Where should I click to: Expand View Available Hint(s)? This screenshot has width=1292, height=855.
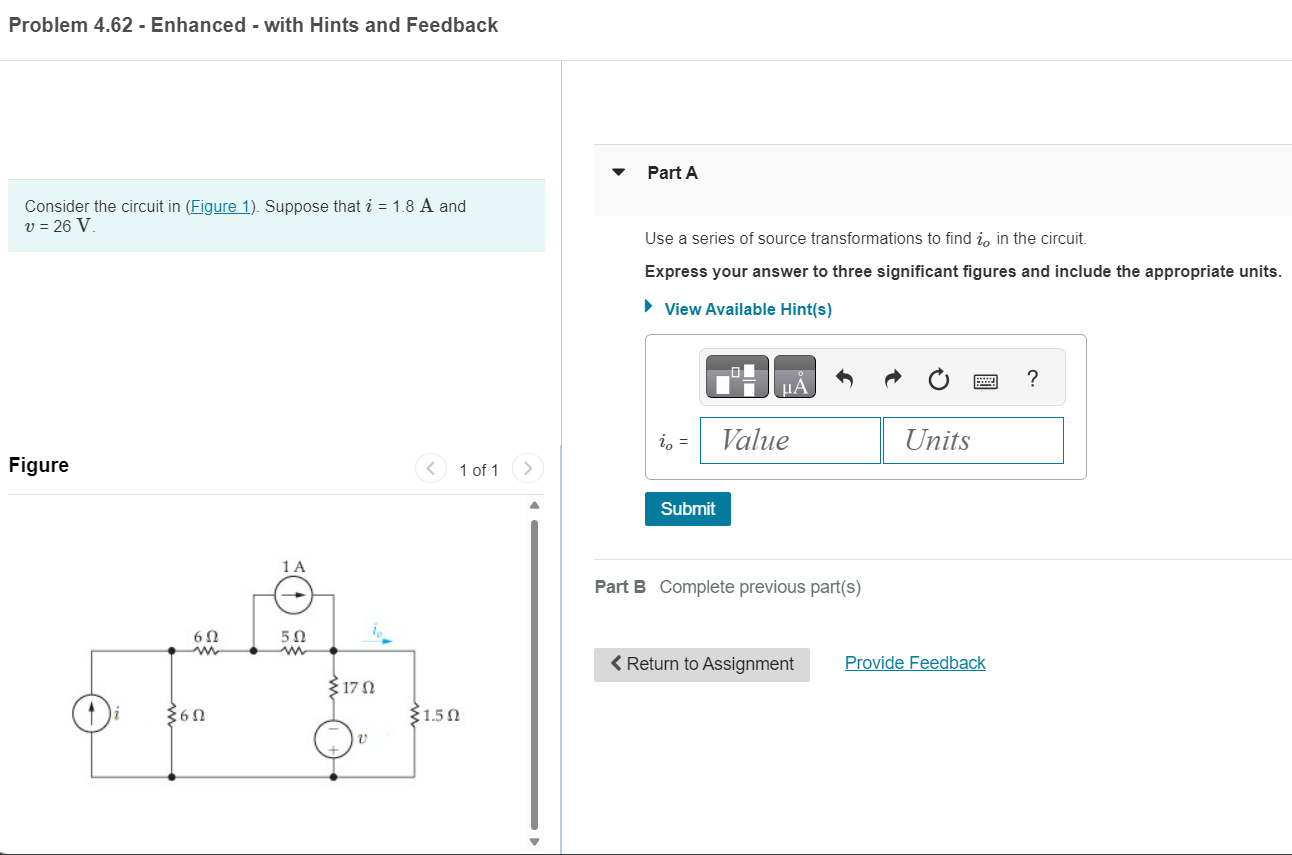747,309
